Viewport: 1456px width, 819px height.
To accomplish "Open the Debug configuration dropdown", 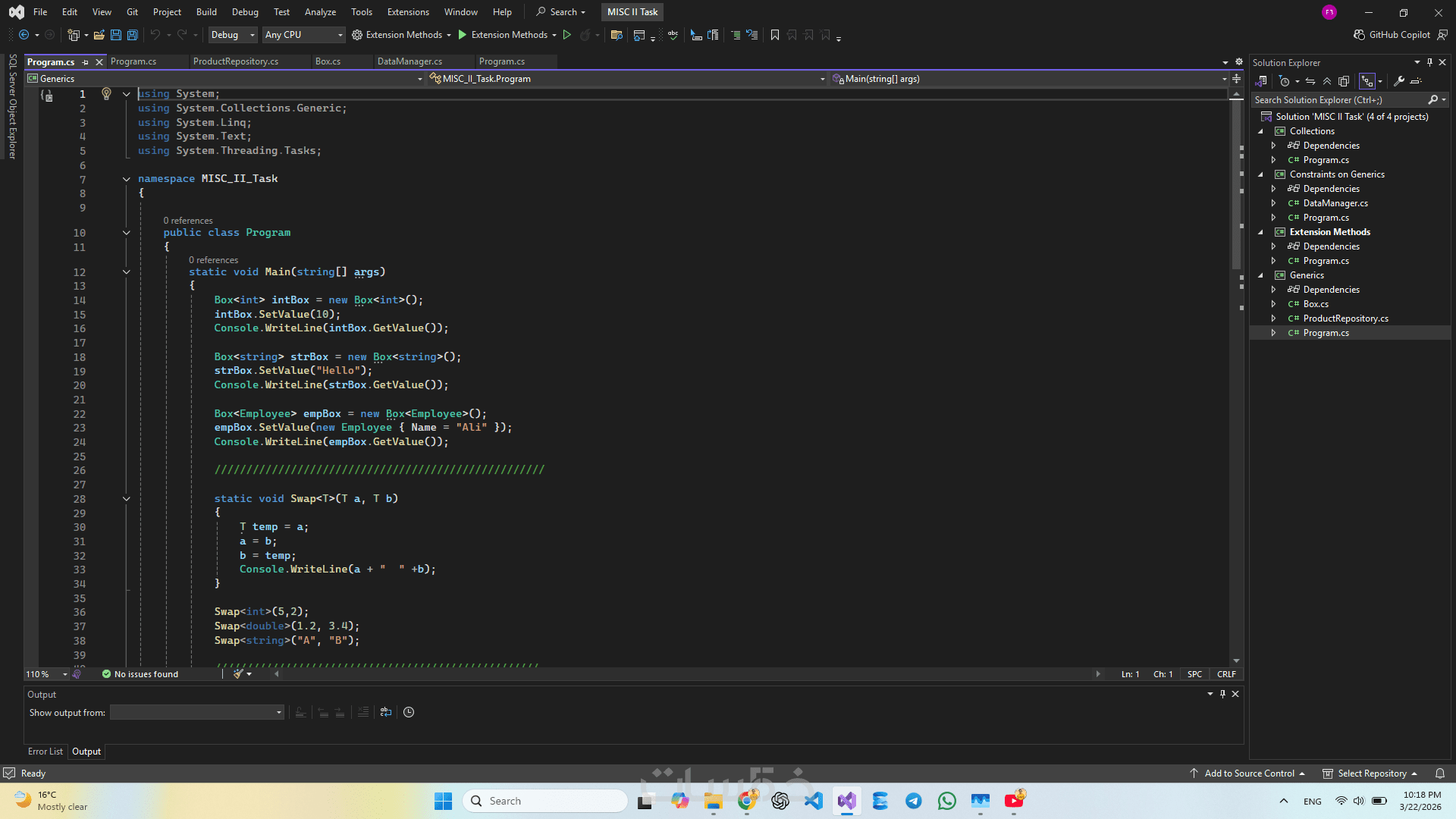I will click(233, 35).
